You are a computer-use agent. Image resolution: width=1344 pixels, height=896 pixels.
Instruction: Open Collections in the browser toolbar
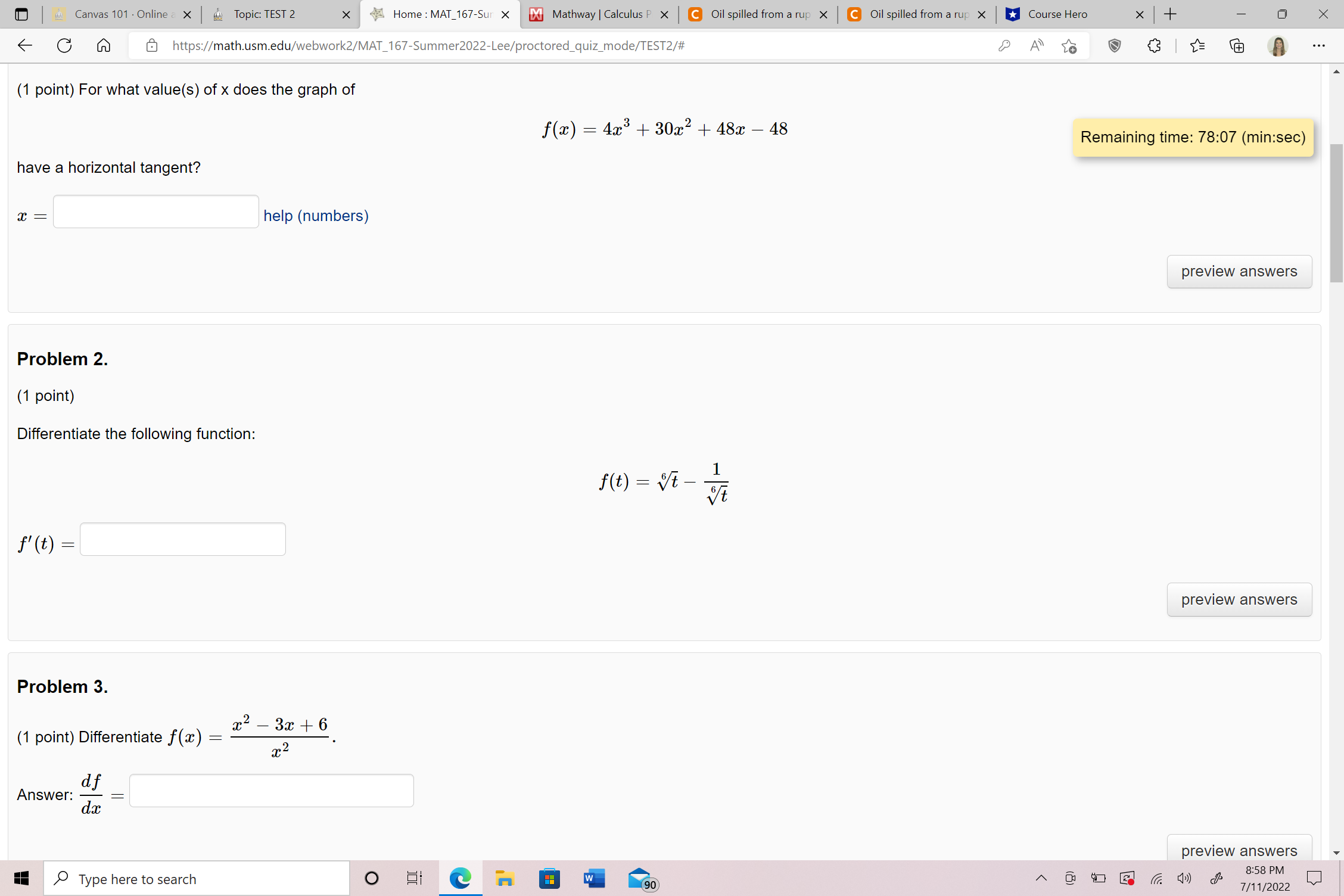[x=1237, y=45]
